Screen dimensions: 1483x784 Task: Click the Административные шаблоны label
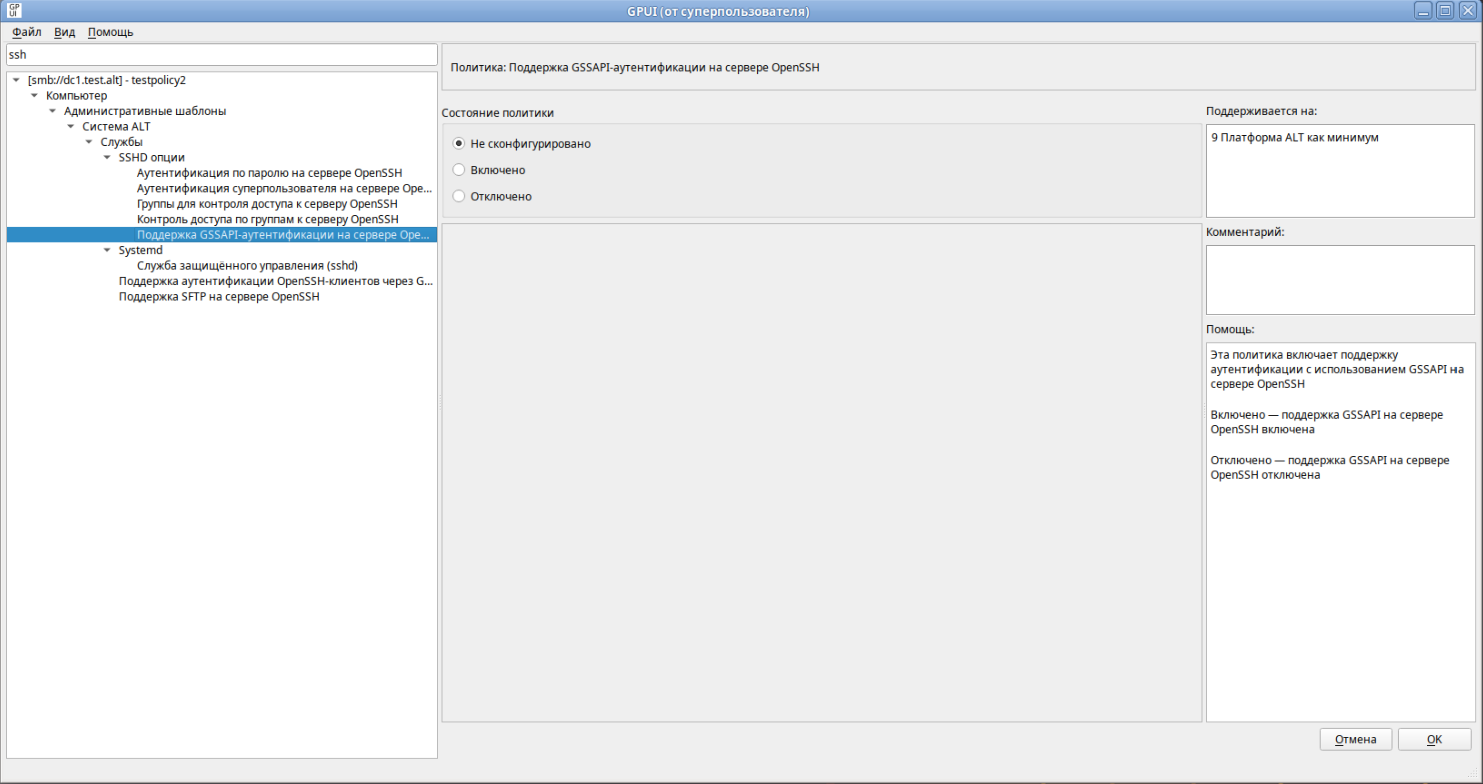pyautogui.click(x=145, y=111)
